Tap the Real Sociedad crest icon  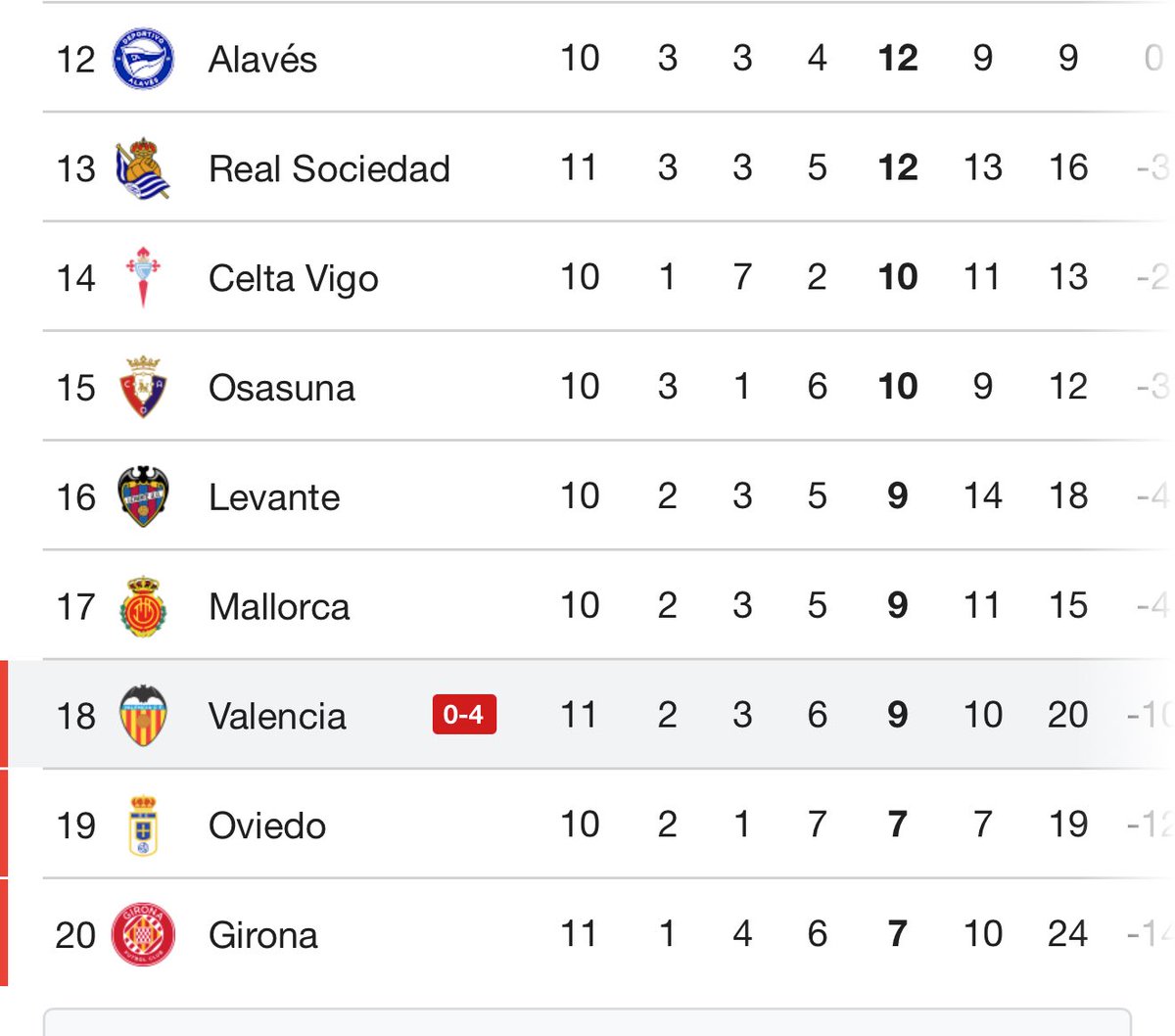pyautogui.click(x=144, y=168)
